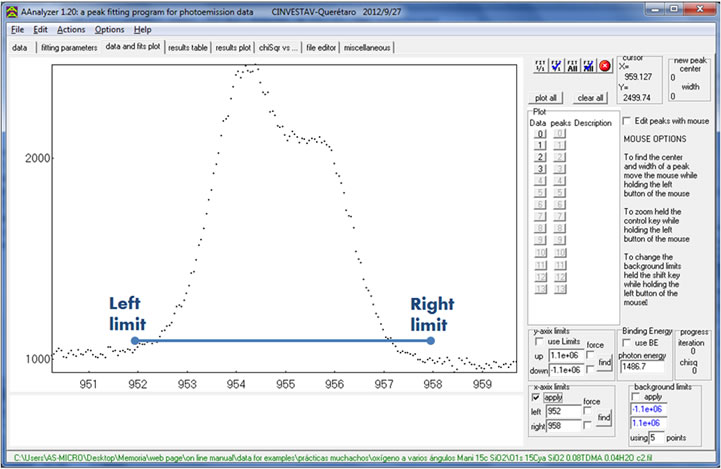
Task: Click the photon energy input field
Action: pos(641,367)
